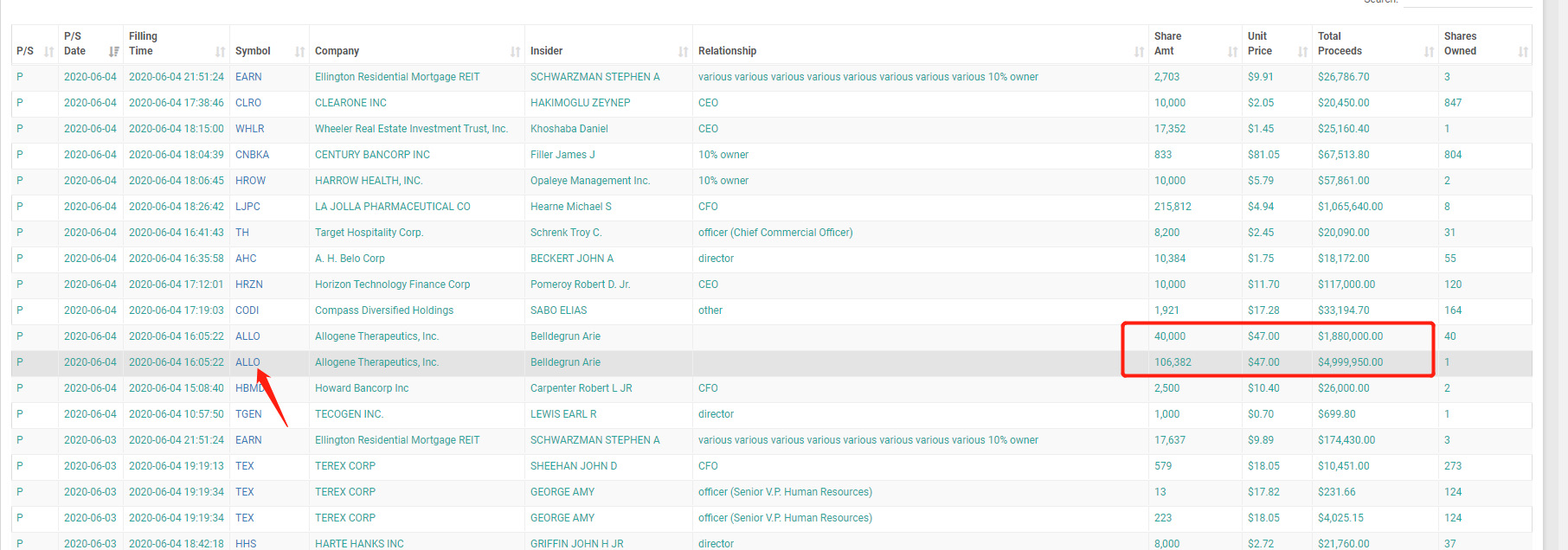Select the 273 shares owned cell
The width and height of the screenshot is (1568, 550).
pos(1453,466)
